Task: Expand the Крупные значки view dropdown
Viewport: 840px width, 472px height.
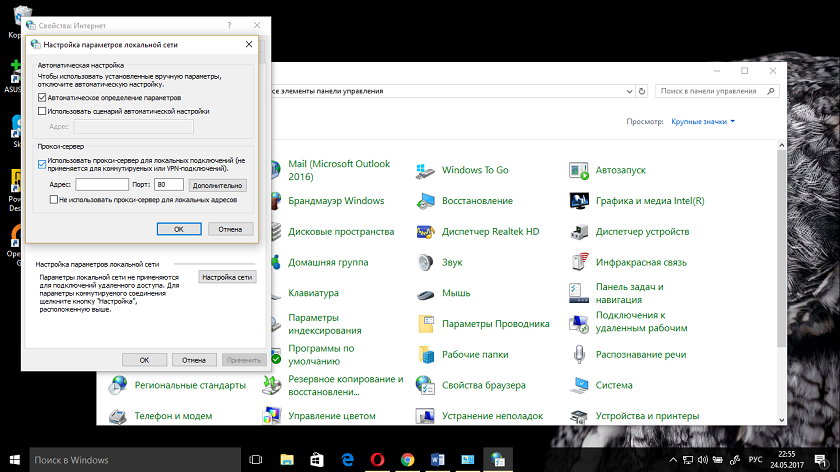Action: [703, 121]
